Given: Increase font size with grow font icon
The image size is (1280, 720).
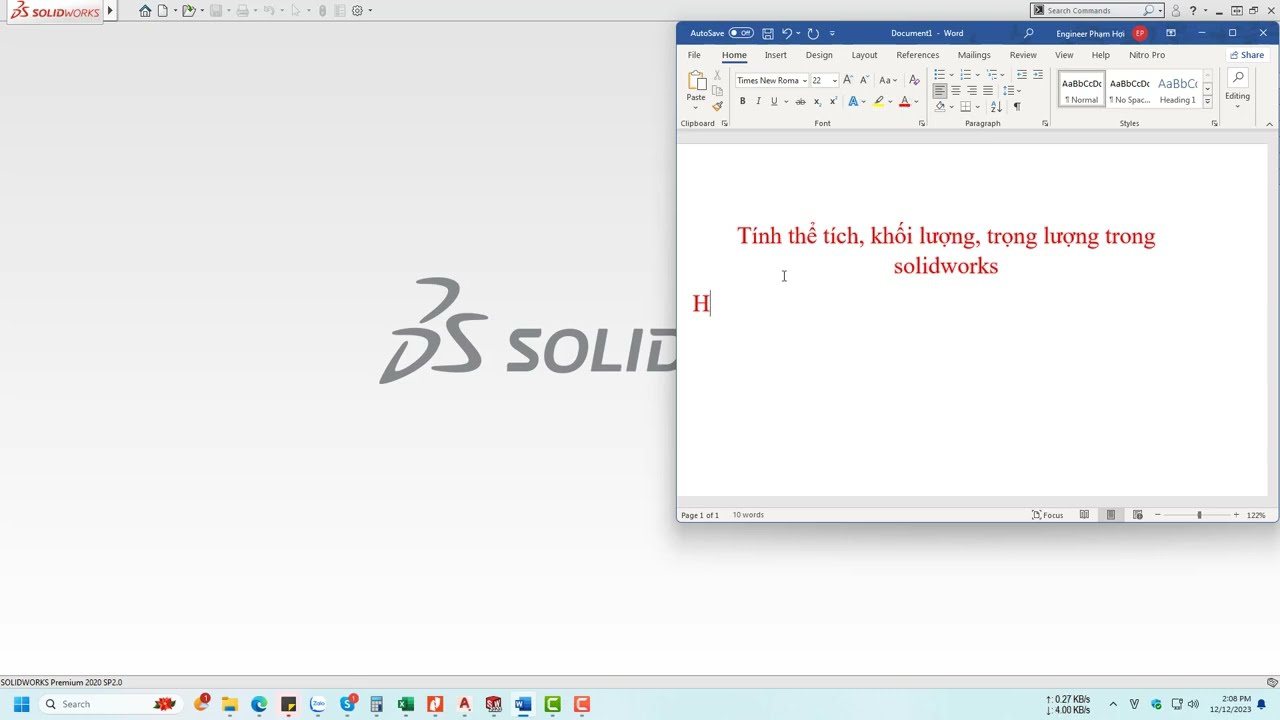Looking at the screenshot, I should click(848, 80).
